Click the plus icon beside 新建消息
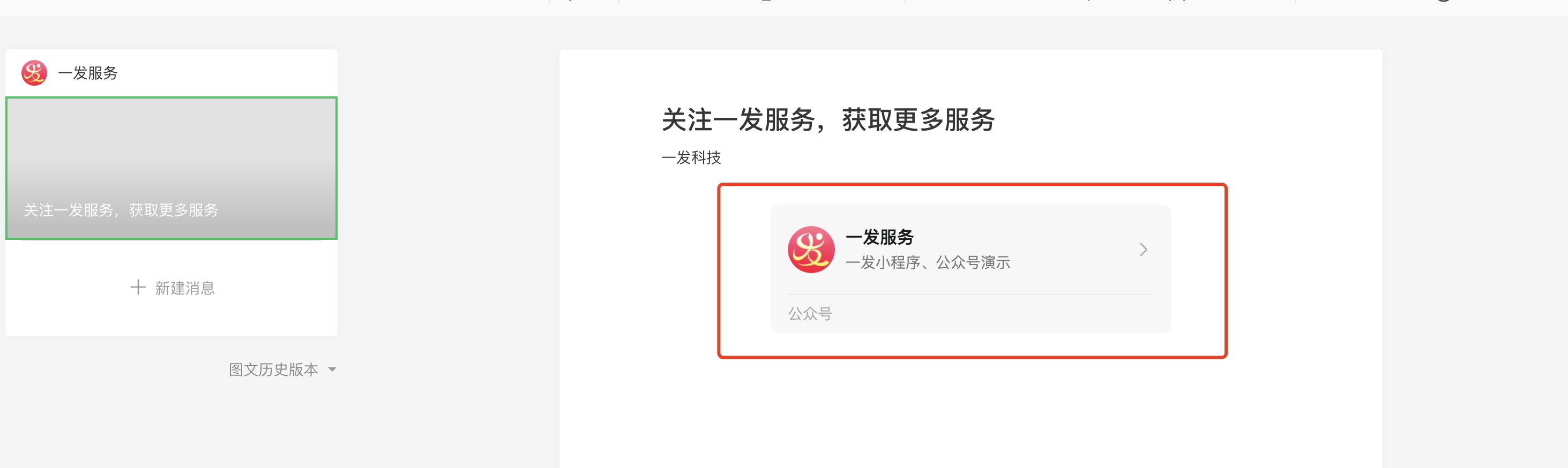Viewport: 1568px width, 468px height. [x=138, y=287]
